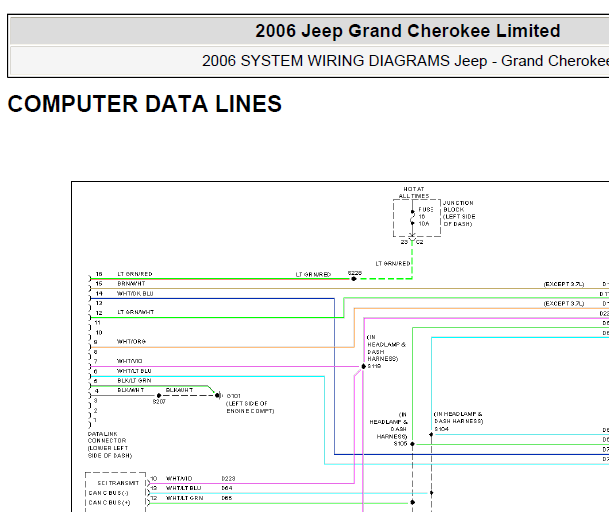Click the dashed 'LT GRN/RED' label below the fuse
Screen dimensions: 609x512
coord(393,263)
